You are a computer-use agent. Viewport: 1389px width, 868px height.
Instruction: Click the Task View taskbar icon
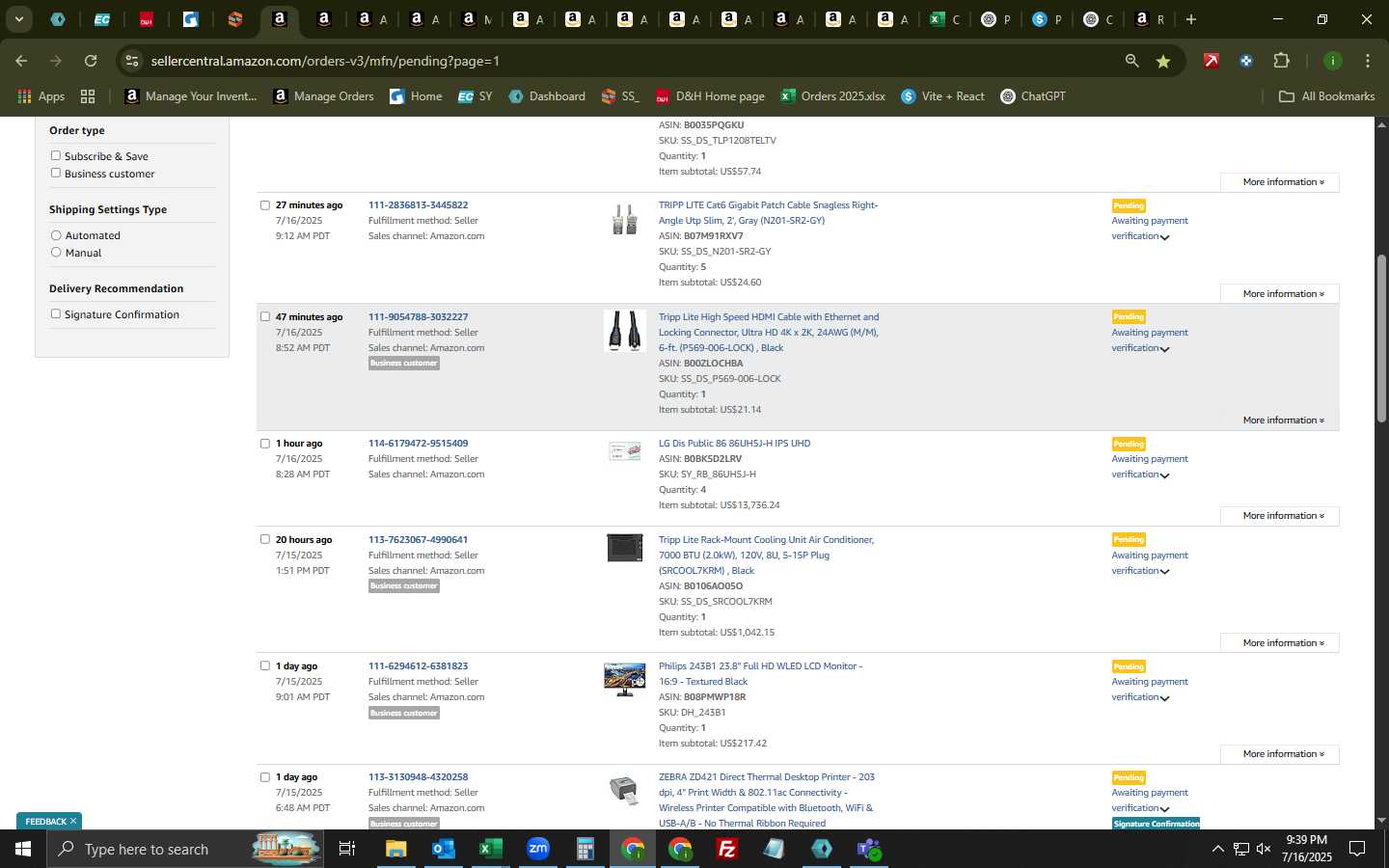point(346,849)
